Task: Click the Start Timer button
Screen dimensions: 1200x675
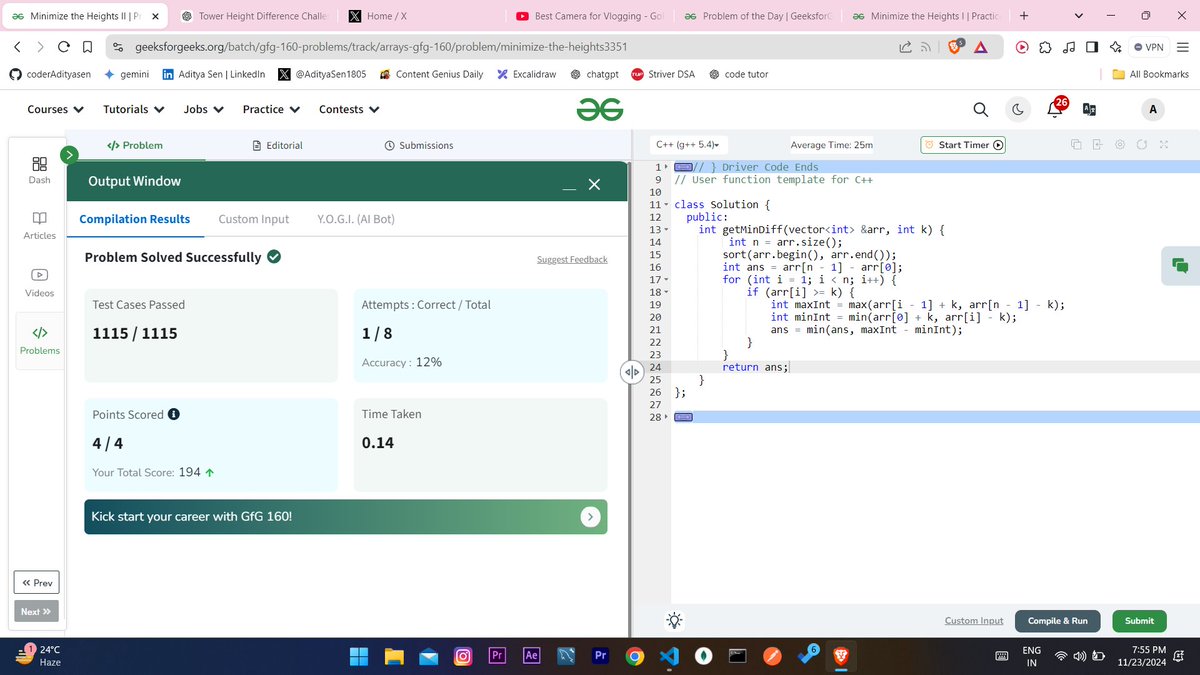Action: click(963, 145)
